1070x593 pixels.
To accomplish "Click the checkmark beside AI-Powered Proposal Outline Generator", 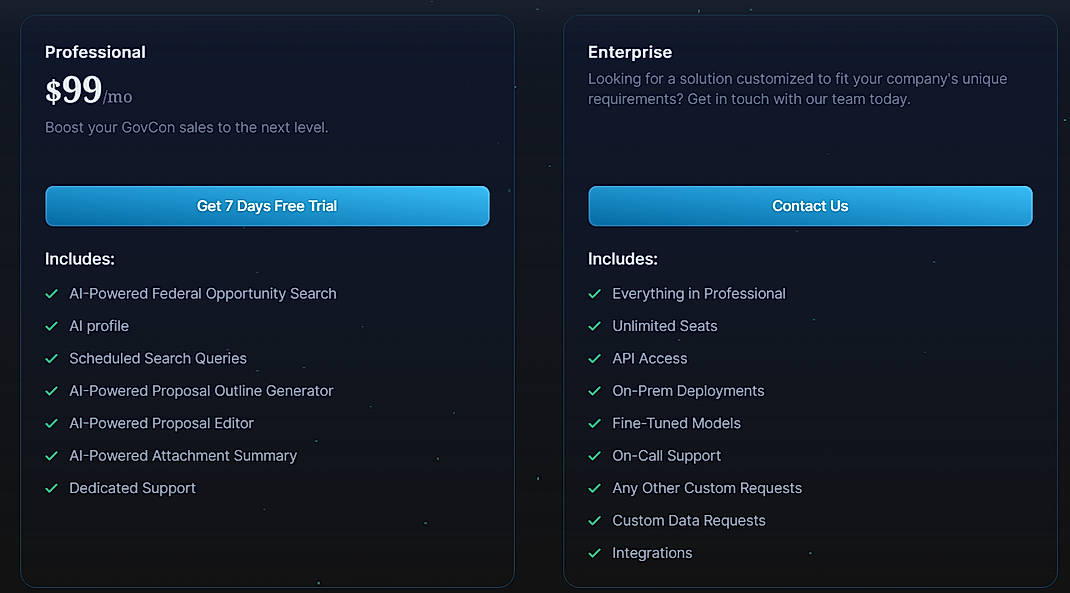I will [51, 391].
